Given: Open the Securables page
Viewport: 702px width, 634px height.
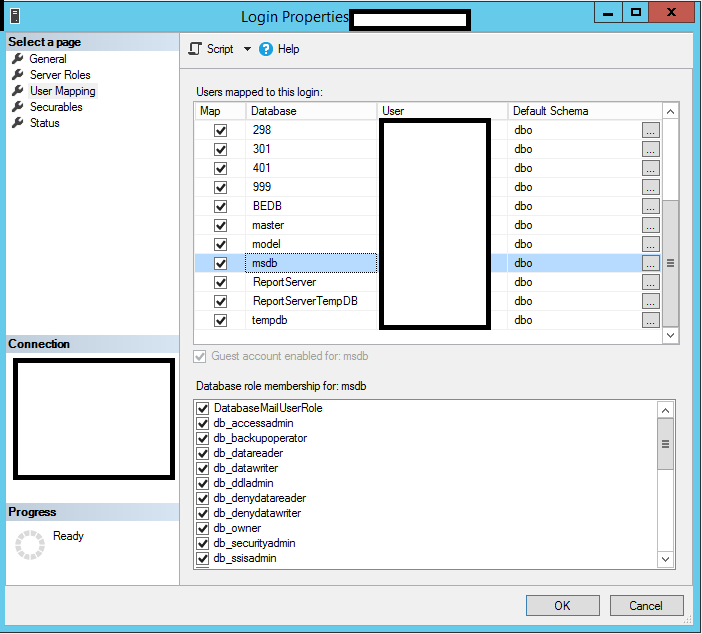Looking at the screenshot, I should (x=56, y=107).
